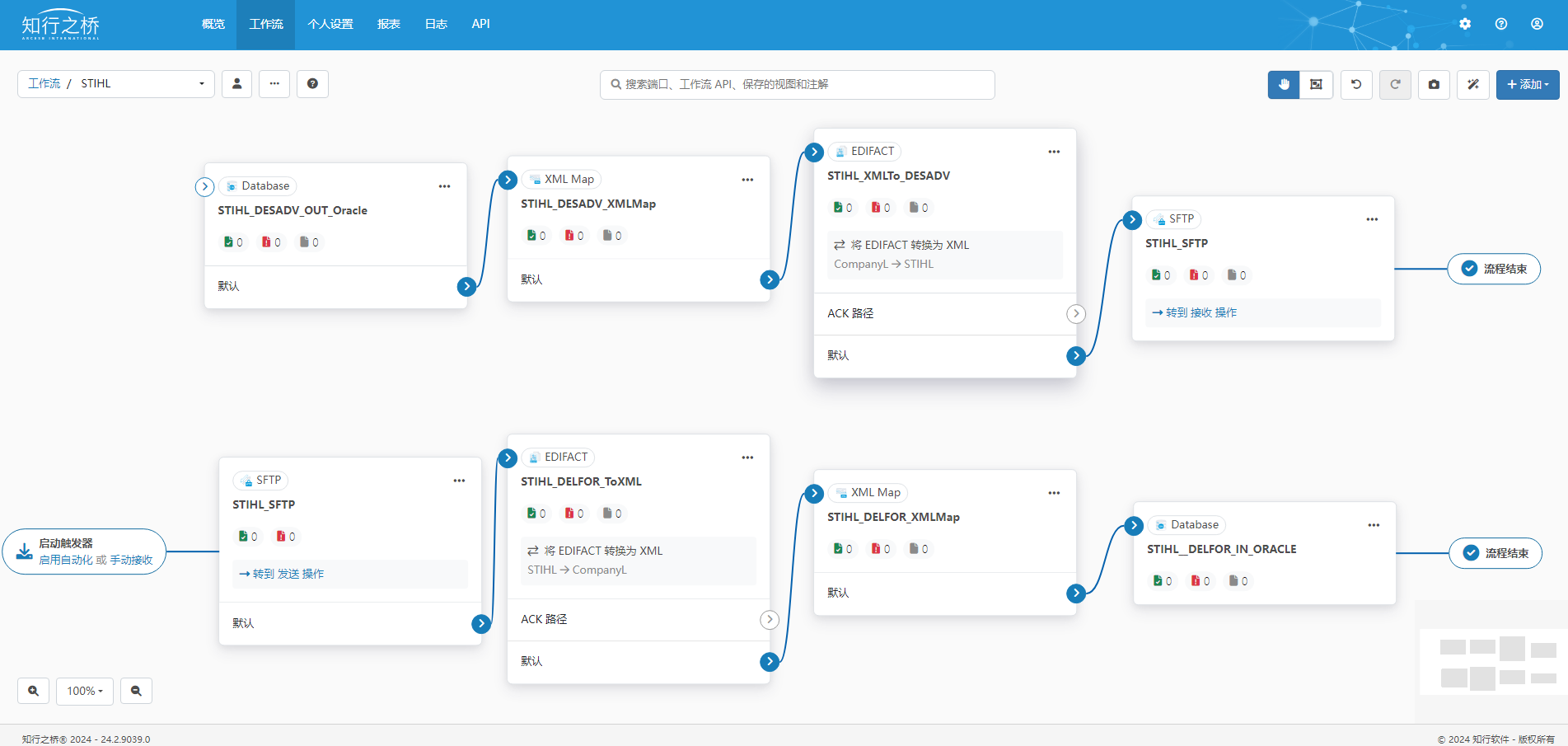
Task: Click the minimap thumbnail overview
Action: (x=1493, y=663)
